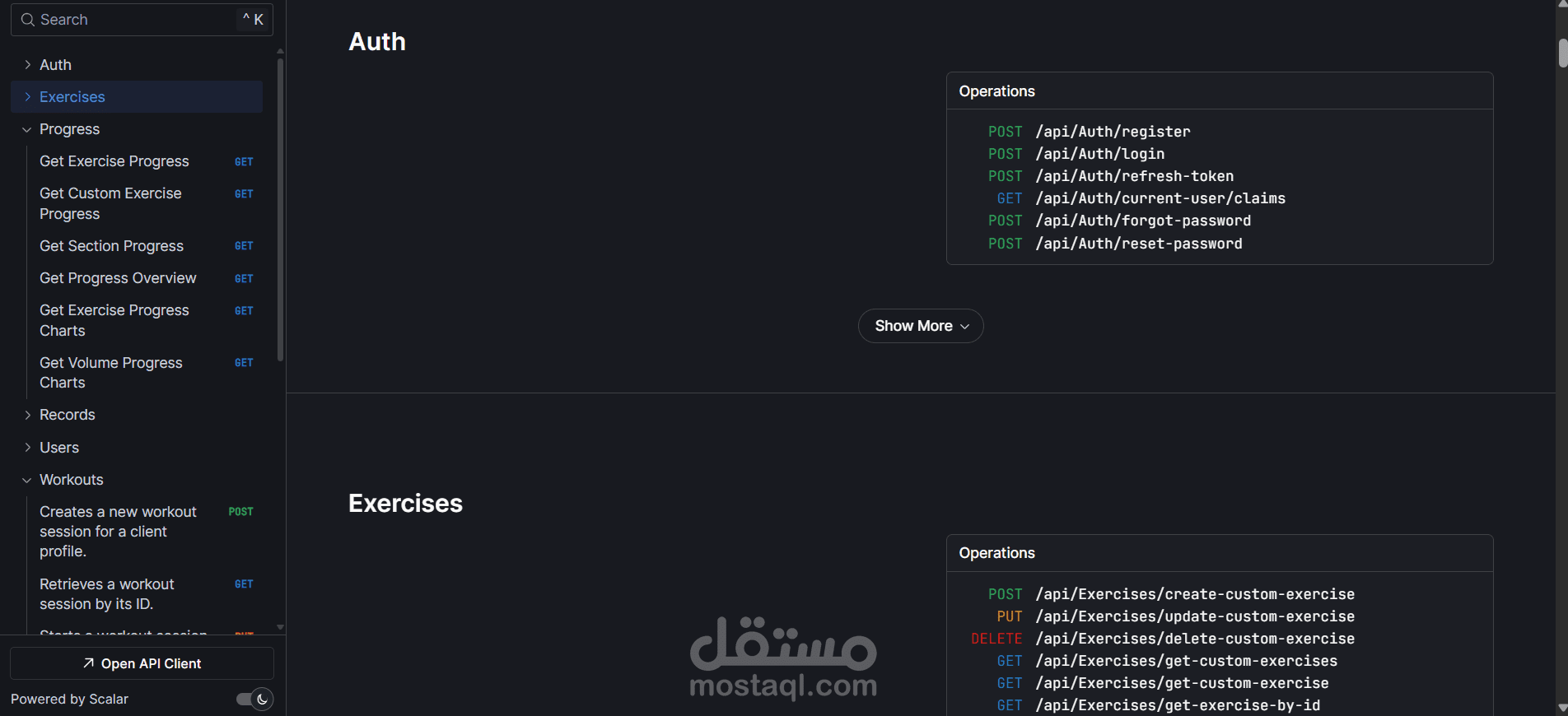Open the /api/Auth/login operation link
The height and width of the screenshot is (716, 1568).
point(1099,154)
